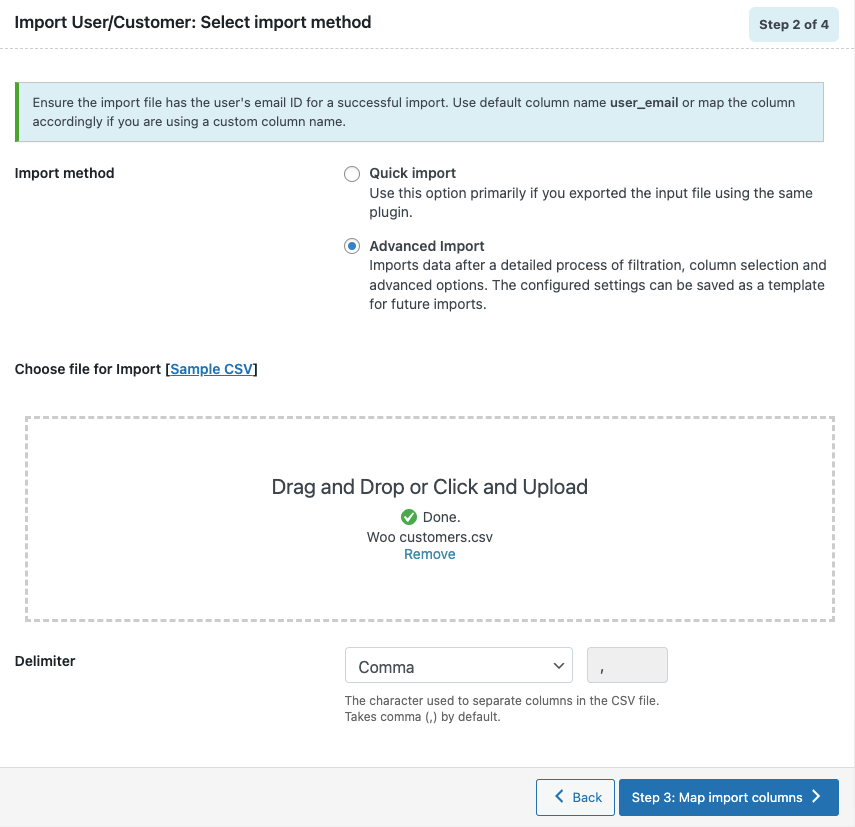
Task: Go back using the Back button
Action: coord(576,797)
